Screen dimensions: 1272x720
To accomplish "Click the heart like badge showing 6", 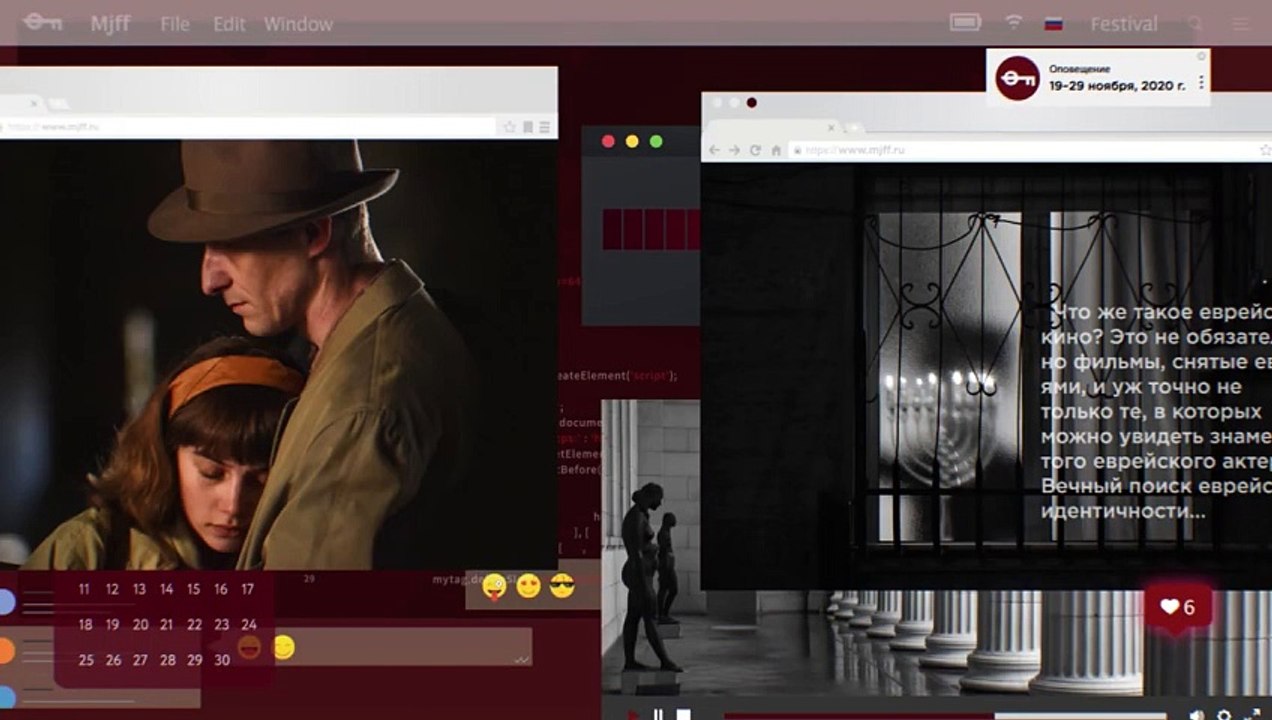I will tap(1178, 607).
